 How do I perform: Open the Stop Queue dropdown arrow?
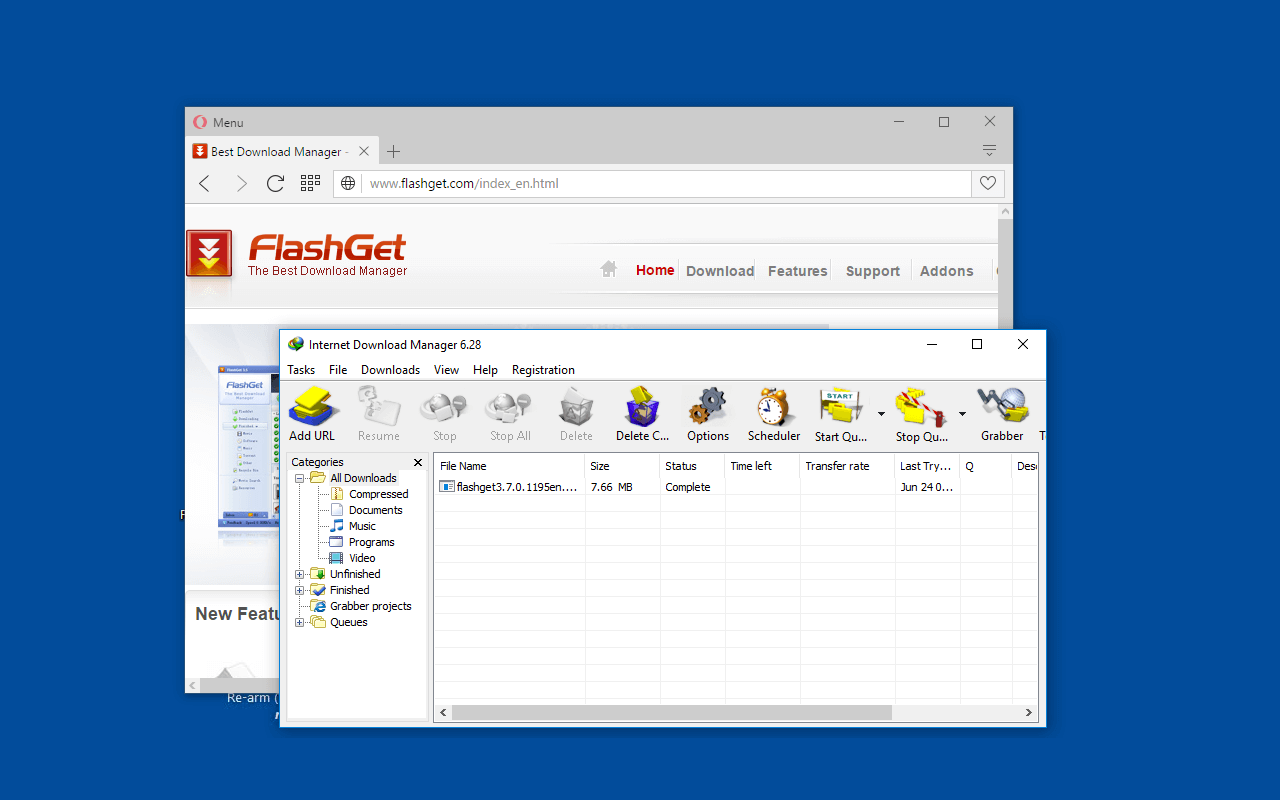point(962,414)
